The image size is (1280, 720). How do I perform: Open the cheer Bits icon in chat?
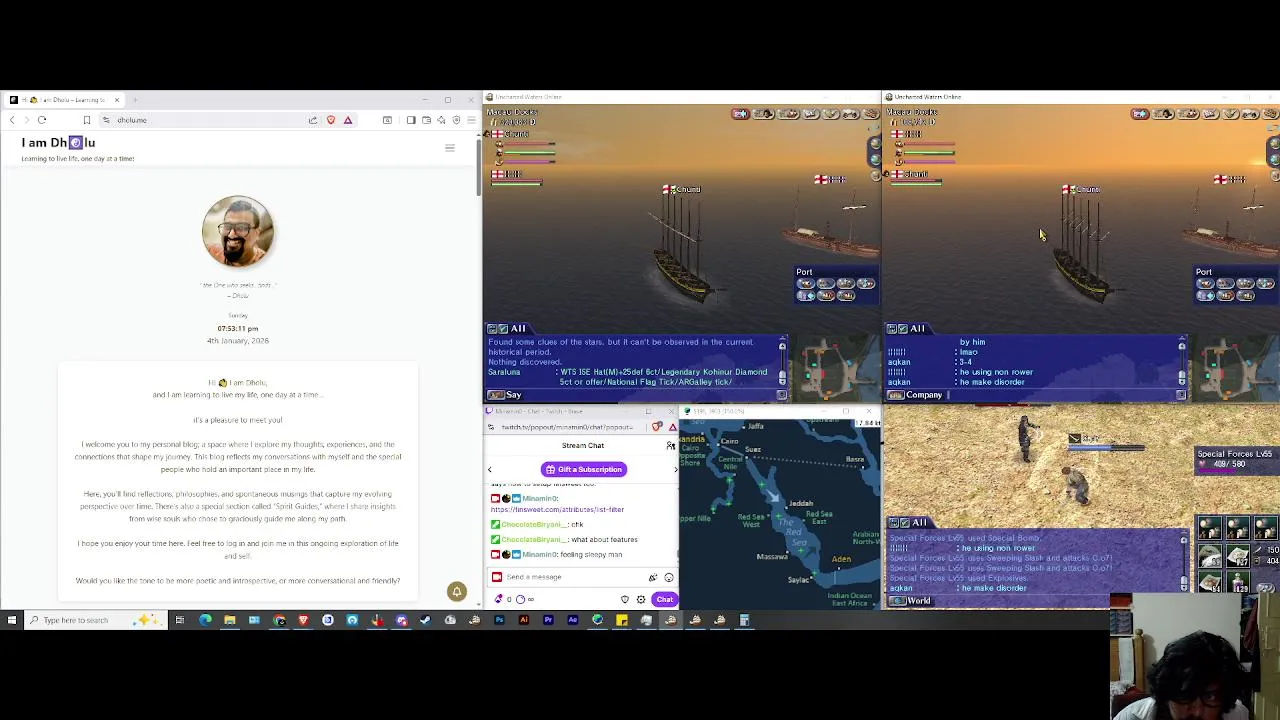[x=653, y=577]
